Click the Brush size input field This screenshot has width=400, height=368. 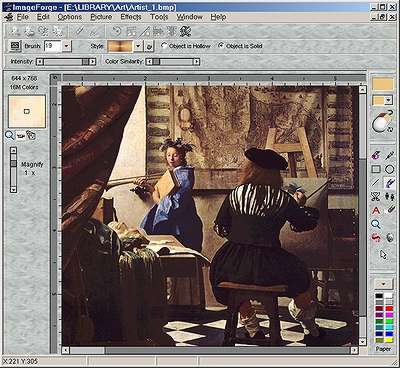tap(53, 46)
